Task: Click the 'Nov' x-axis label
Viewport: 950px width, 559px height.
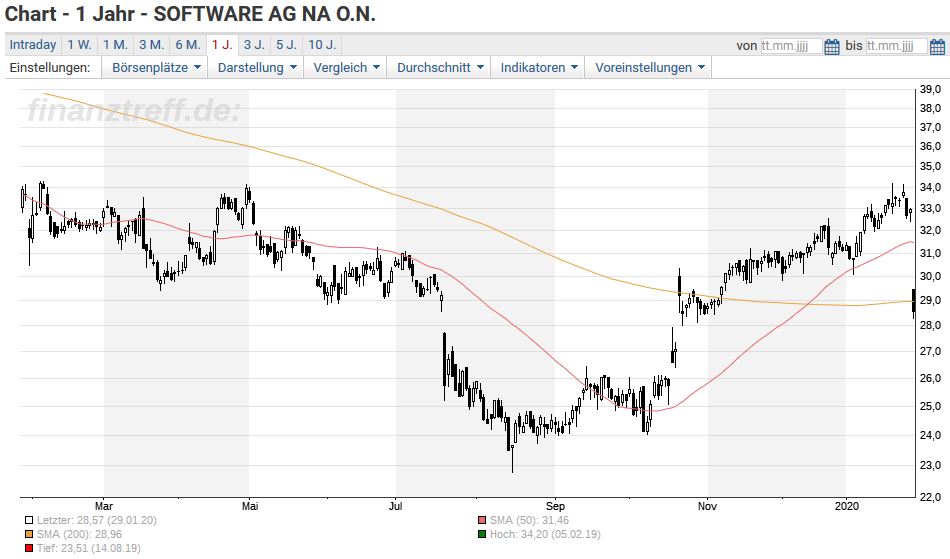Action: click(x=707, y=506)
